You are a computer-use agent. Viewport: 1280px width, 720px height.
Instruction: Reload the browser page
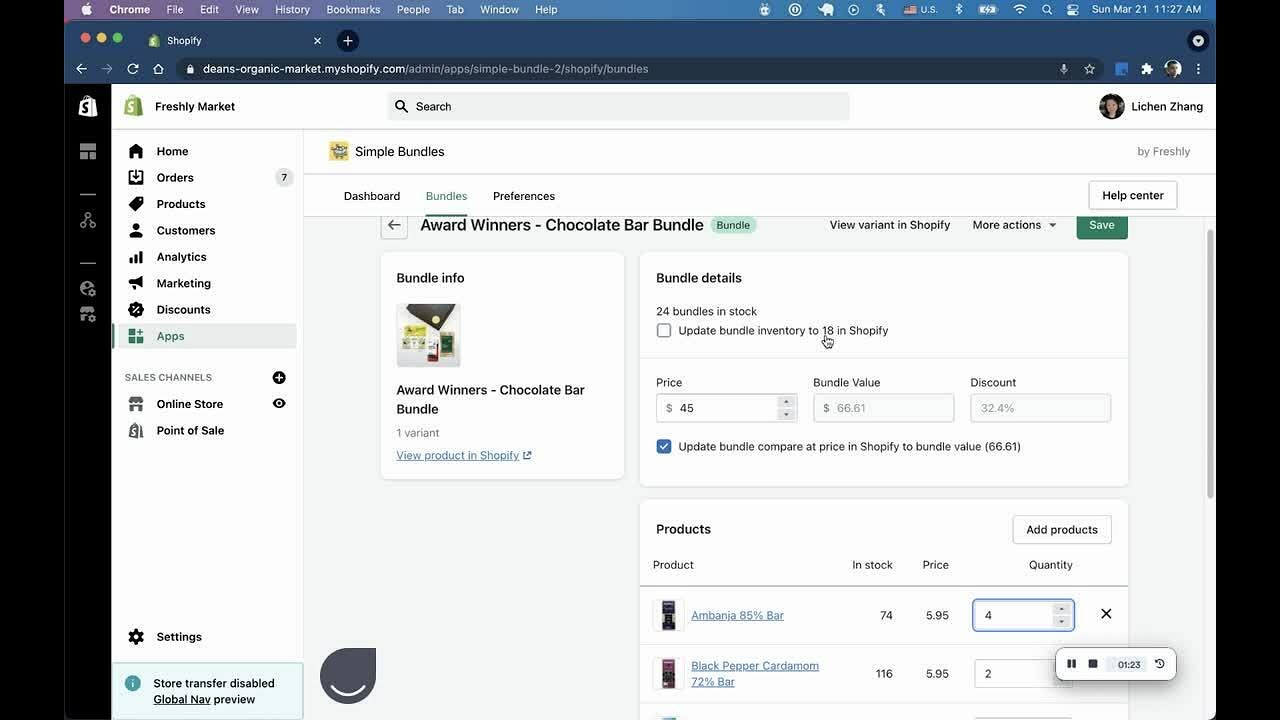tap(133, 69)
